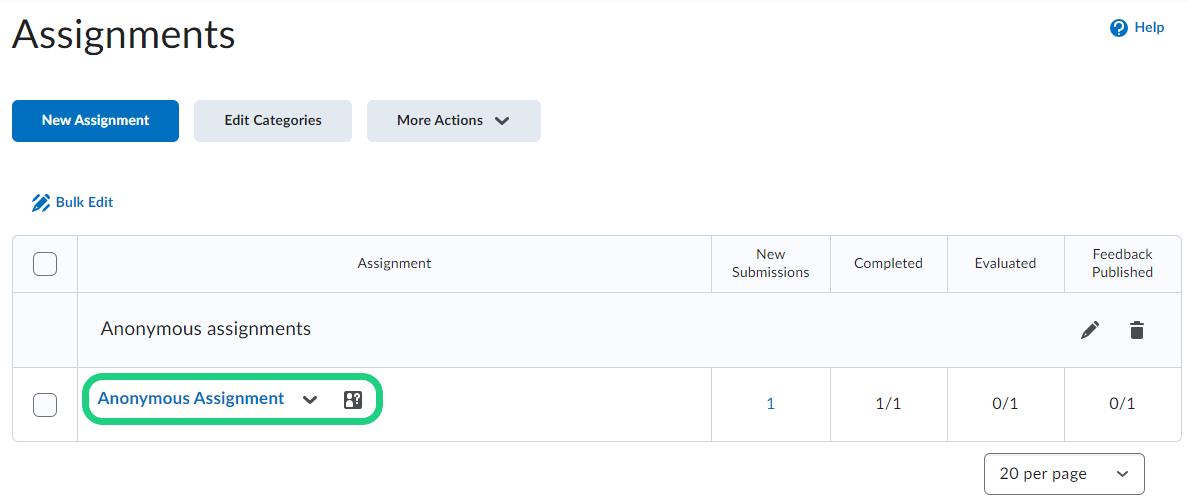Click the Help question mark icon
The image size is (1189, 500).
(1119, 28)
